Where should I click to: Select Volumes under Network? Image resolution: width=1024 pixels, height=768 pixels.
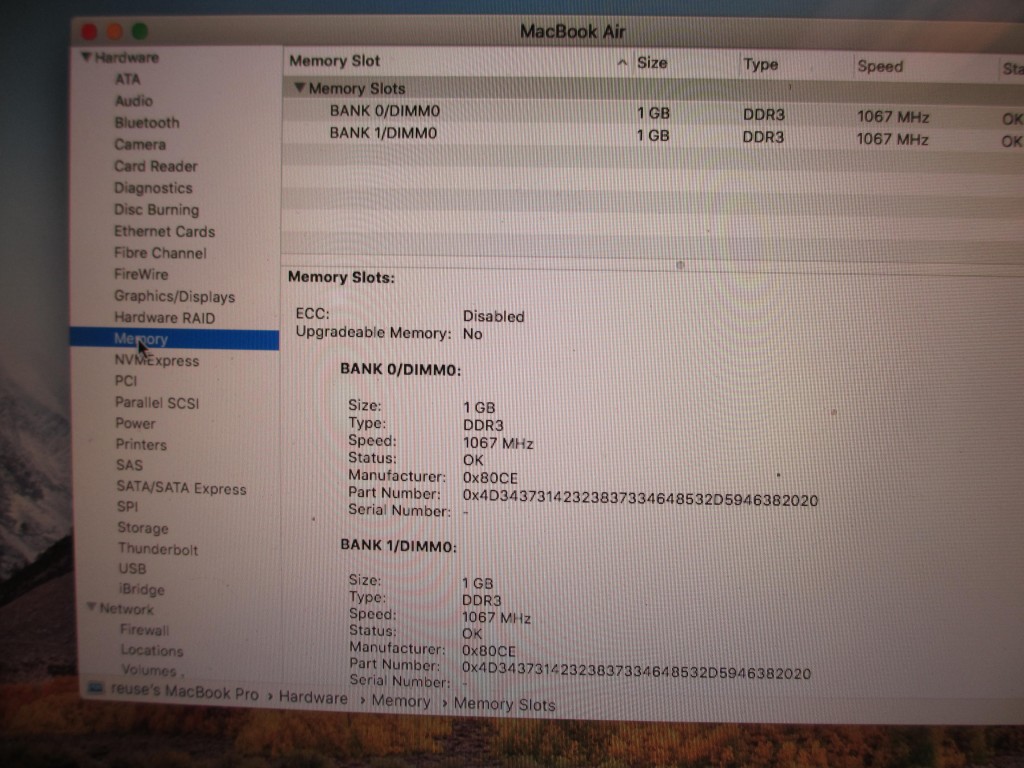(150, 671)
